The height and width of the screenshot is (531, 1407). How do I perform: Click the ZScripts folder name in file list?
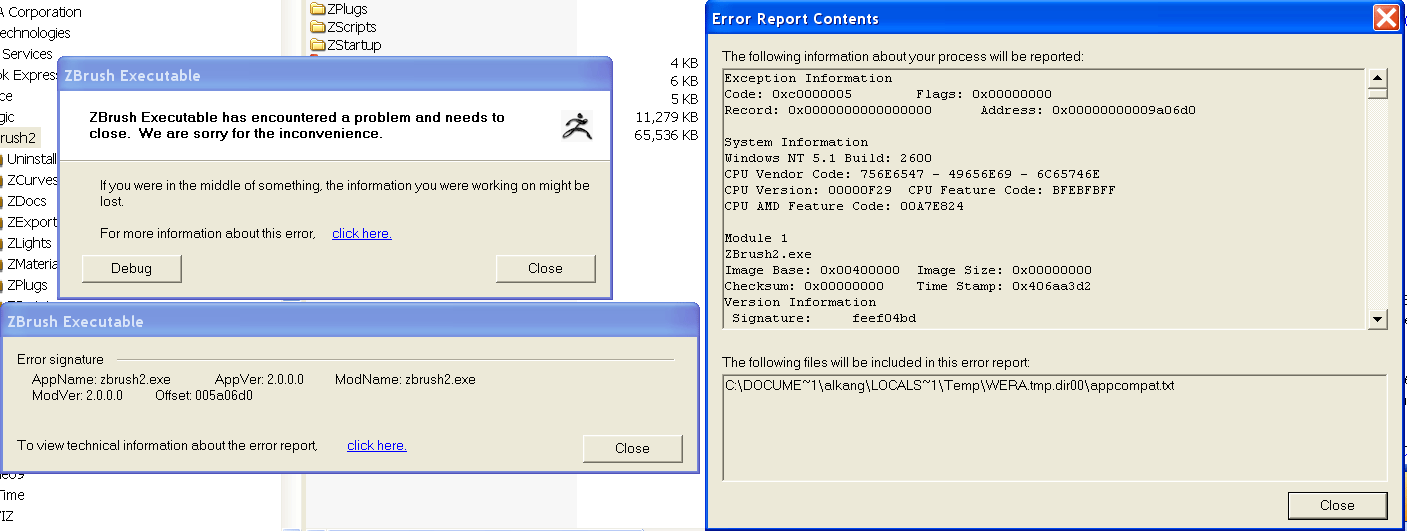click(354, 27)
